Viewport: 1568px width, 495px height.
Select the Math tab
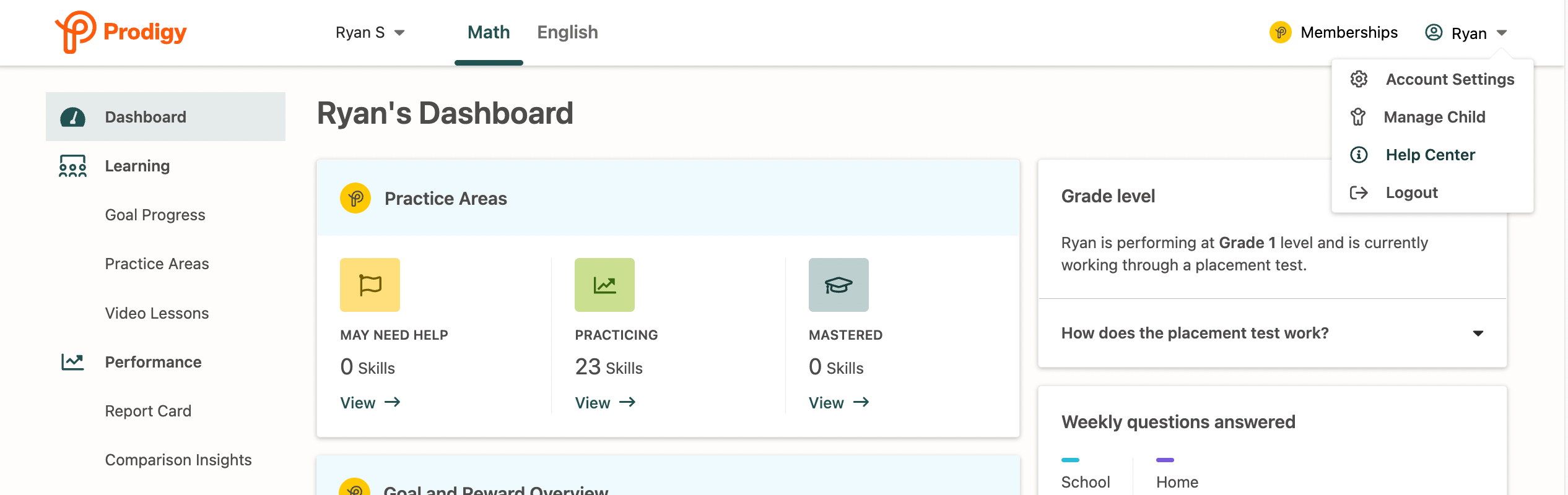tap(489, 32)
